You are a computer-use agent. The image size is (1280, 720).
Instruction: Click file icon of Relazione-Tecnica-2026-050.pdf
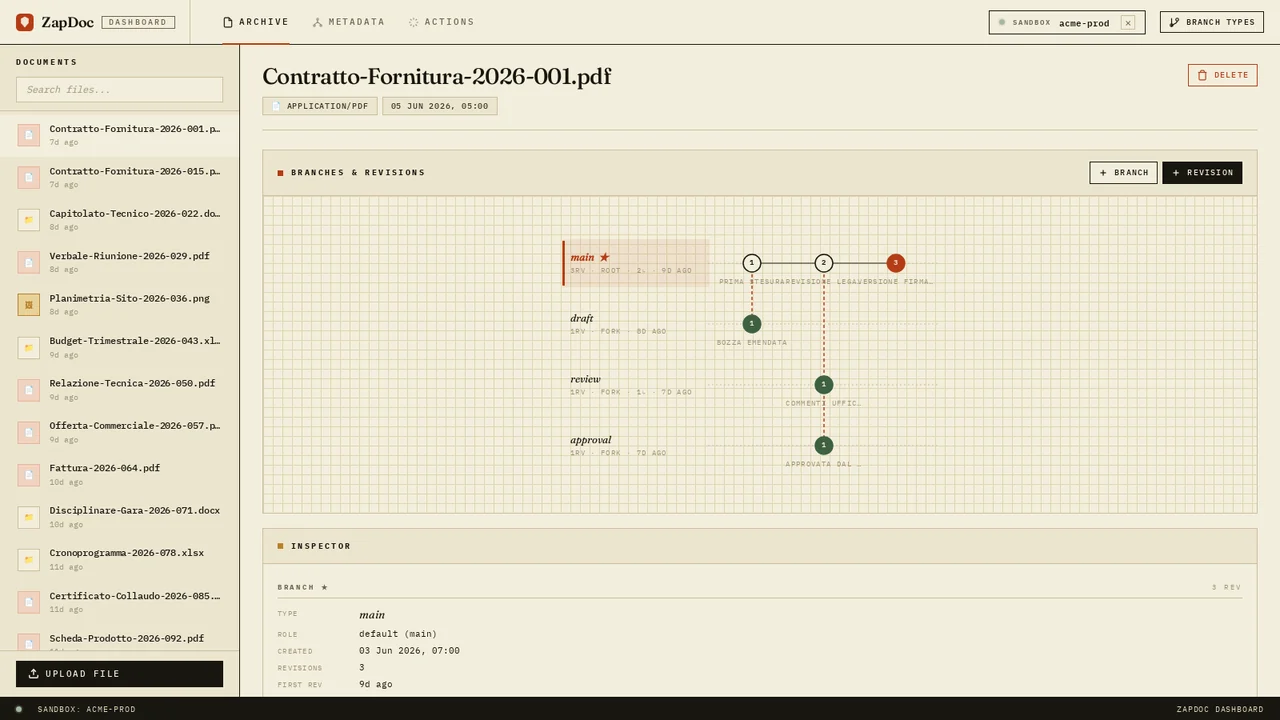[x=29, y=389]
